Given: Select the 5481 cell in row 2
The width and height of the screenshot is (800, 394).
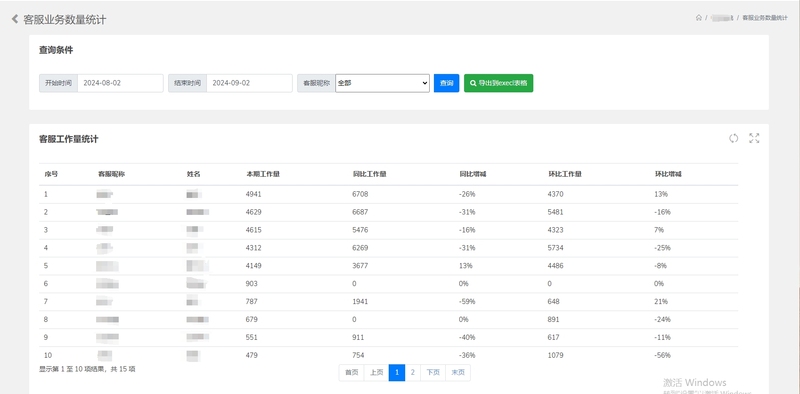Looking at the screenshot, I should click(556, 212).
